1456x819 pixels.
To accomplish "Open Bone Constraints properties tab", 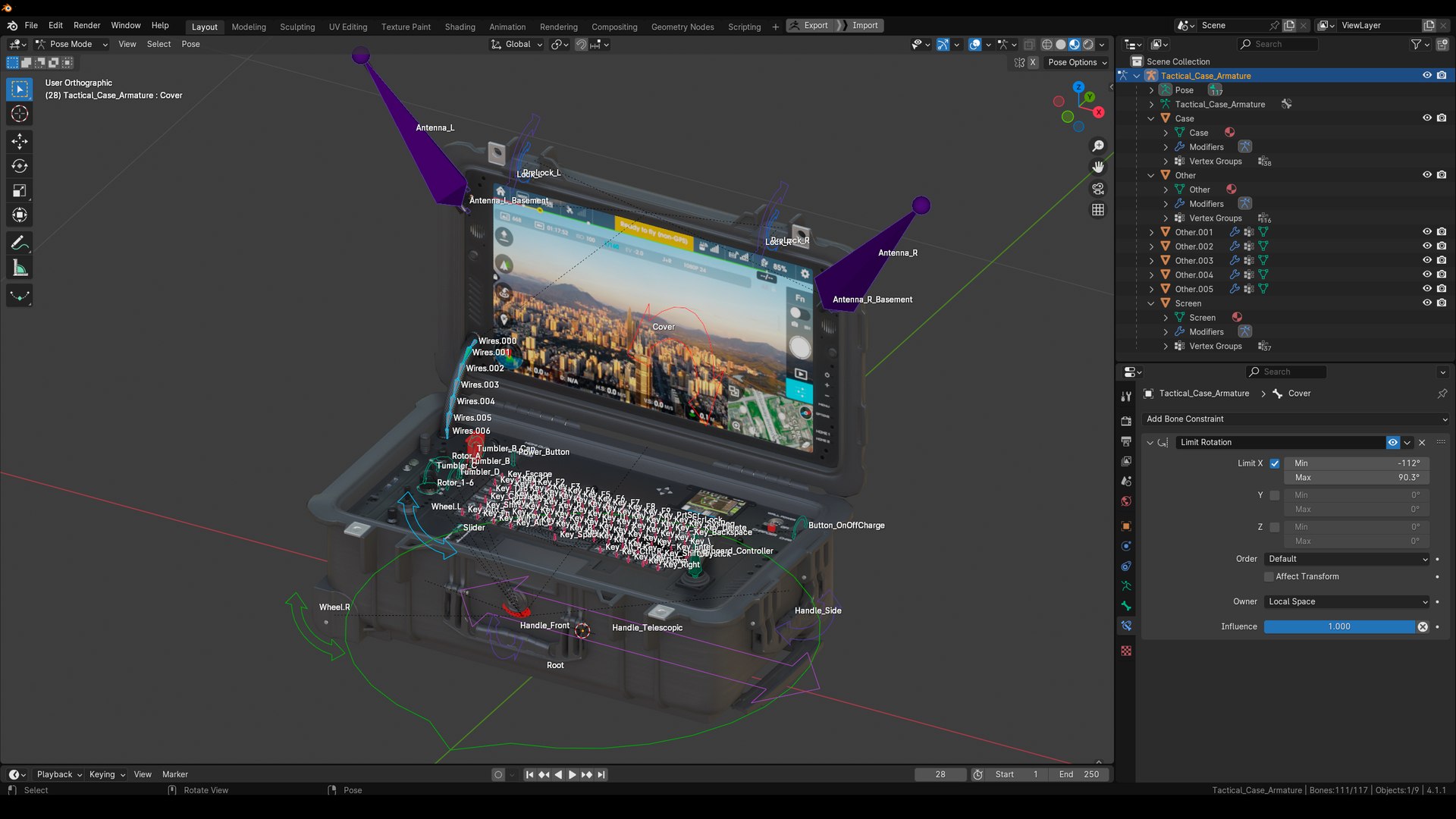I will coord(1126,626).
